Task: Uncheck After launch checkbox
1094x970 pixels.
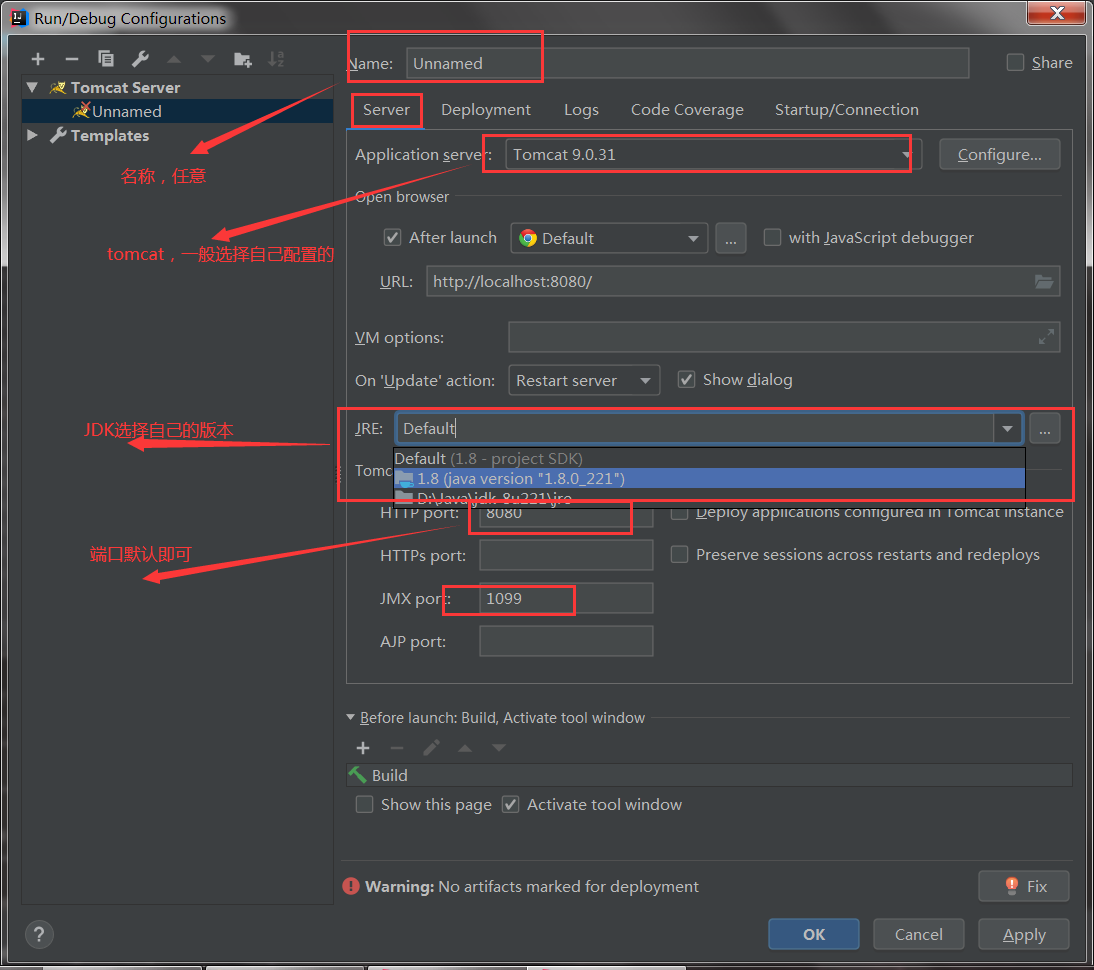Action: (392, 238)
